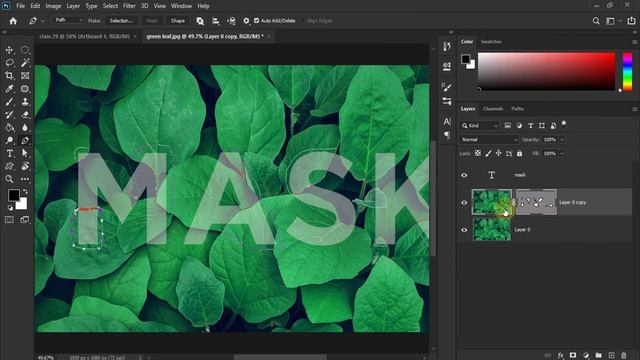The width and height of the screenshot is (640, 360).
Task: Select the Eraser tool
Action: (25, 115)
